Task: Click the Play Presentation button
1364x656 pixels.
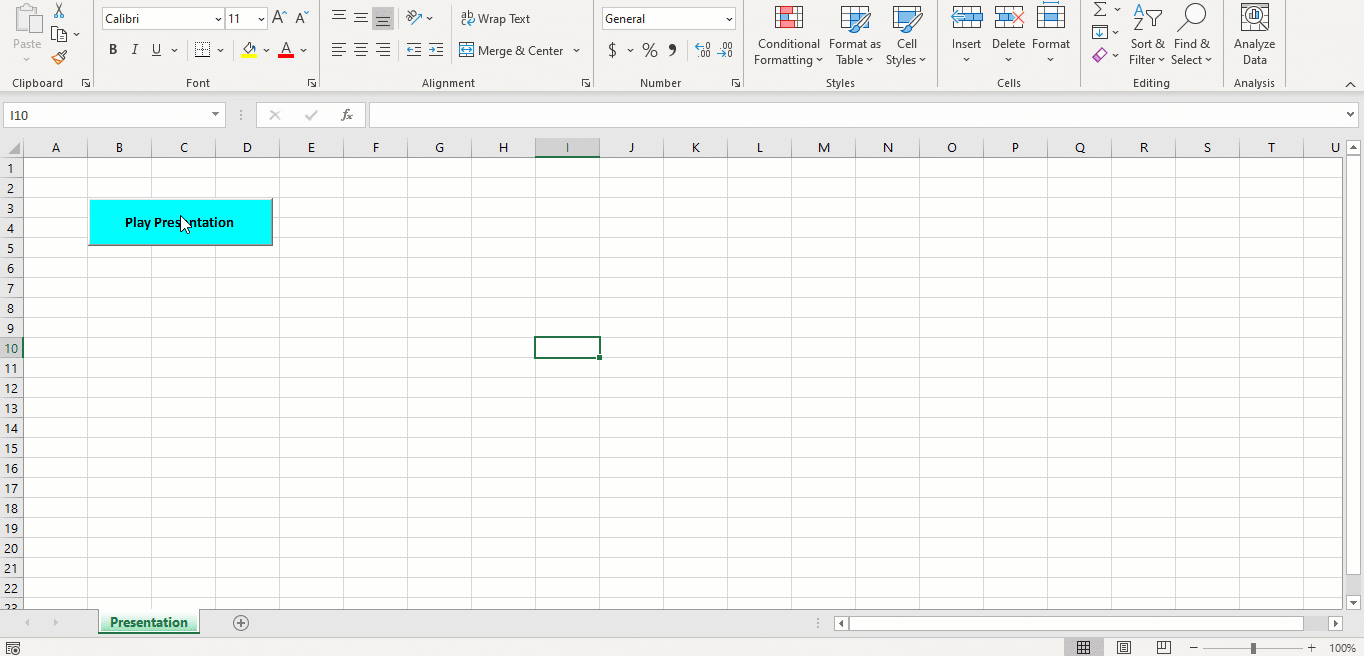Action: (x=180, y=221)
